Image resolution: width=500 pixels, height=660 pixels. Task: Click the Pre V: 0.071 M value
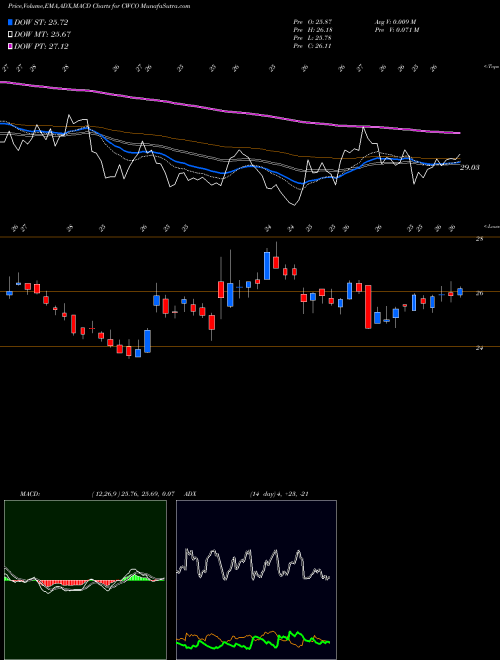point(396,30)
